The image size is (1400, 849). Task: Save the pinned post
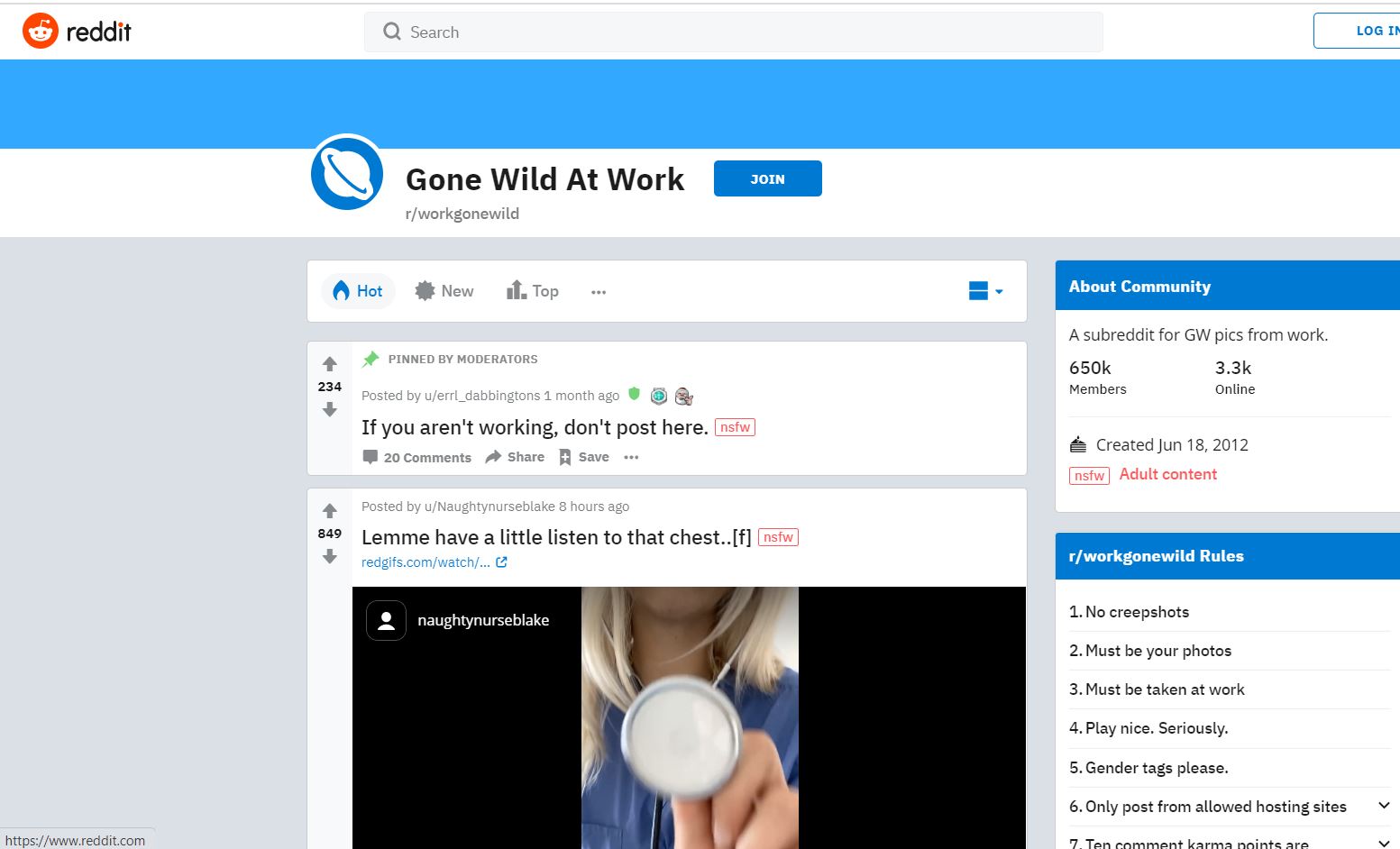tap(583, 457)
